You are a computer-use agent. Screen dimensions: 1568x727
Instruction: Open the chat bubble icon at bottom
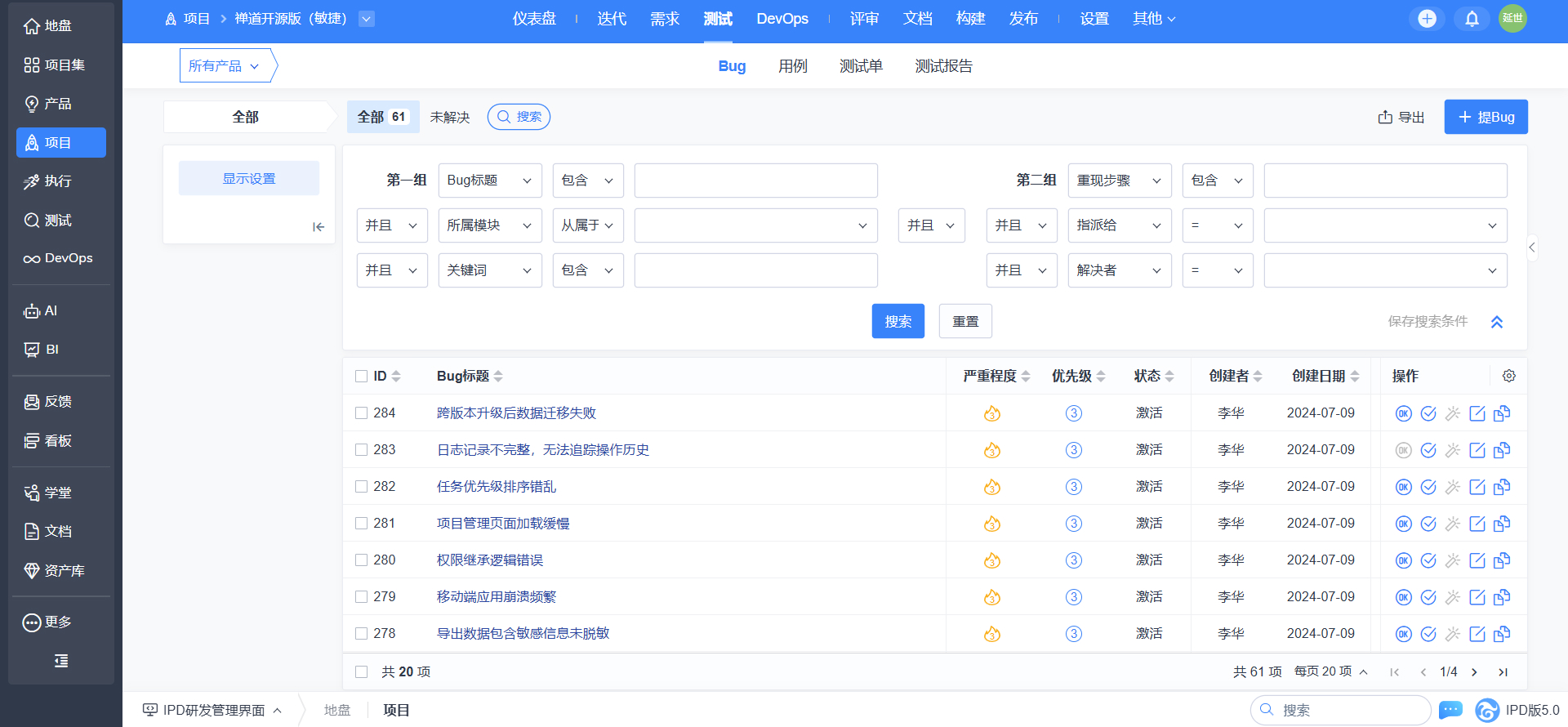[1450, 710]
